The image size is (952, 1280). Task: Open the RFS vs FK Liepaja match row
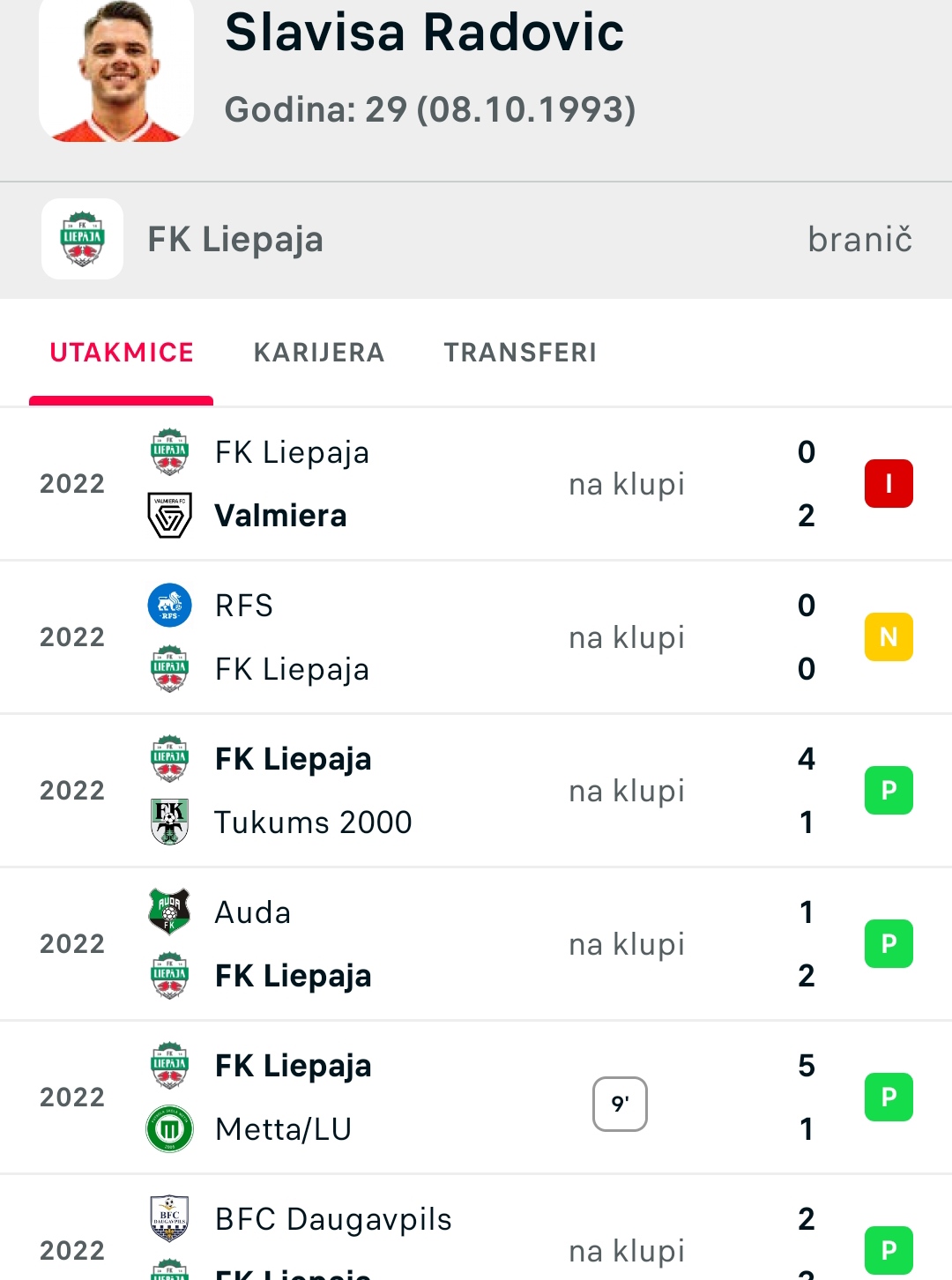pyautogui.click(x=476, y=637)
